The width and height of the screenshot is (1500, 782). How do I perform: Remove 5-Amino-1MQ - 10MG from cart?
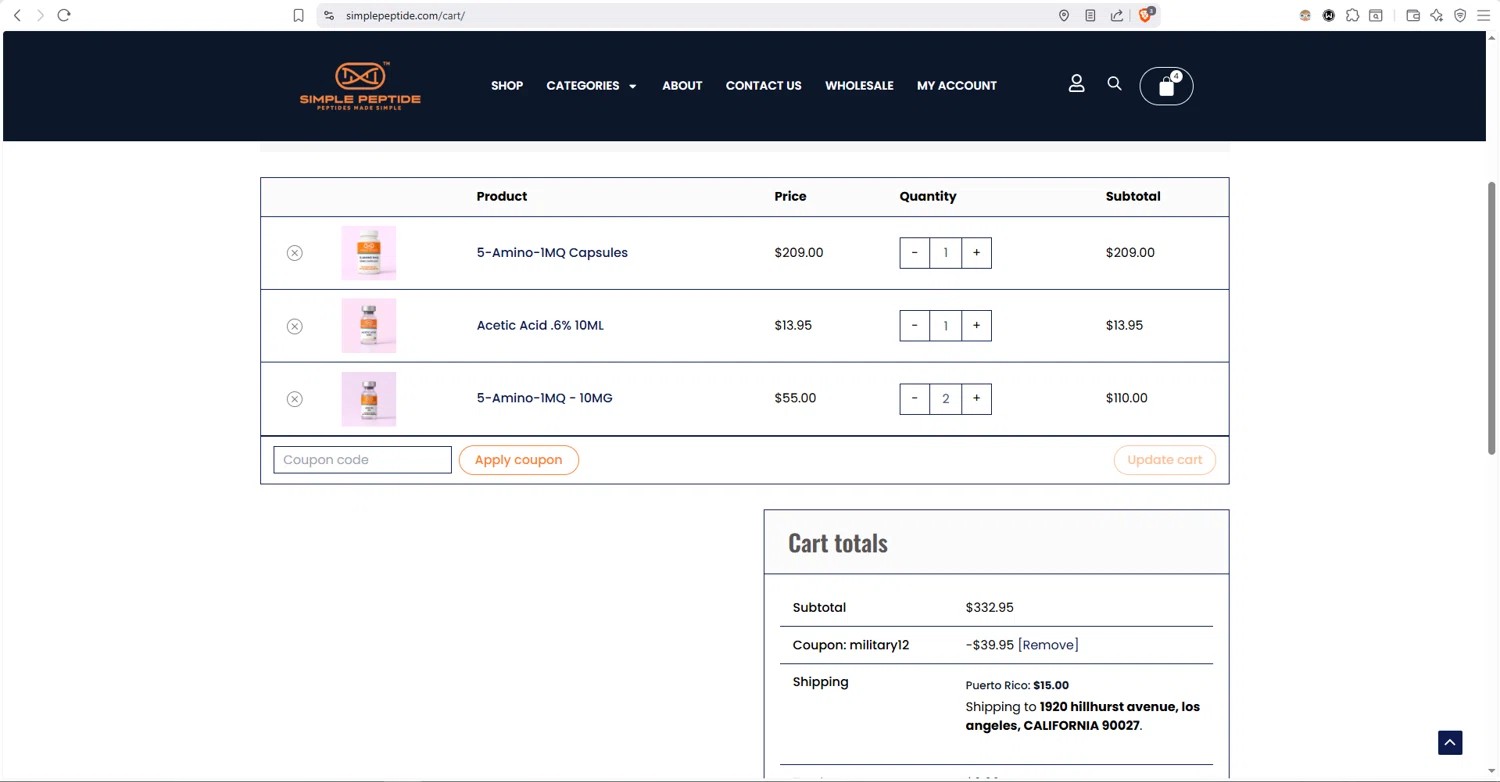tap(294, 399)
